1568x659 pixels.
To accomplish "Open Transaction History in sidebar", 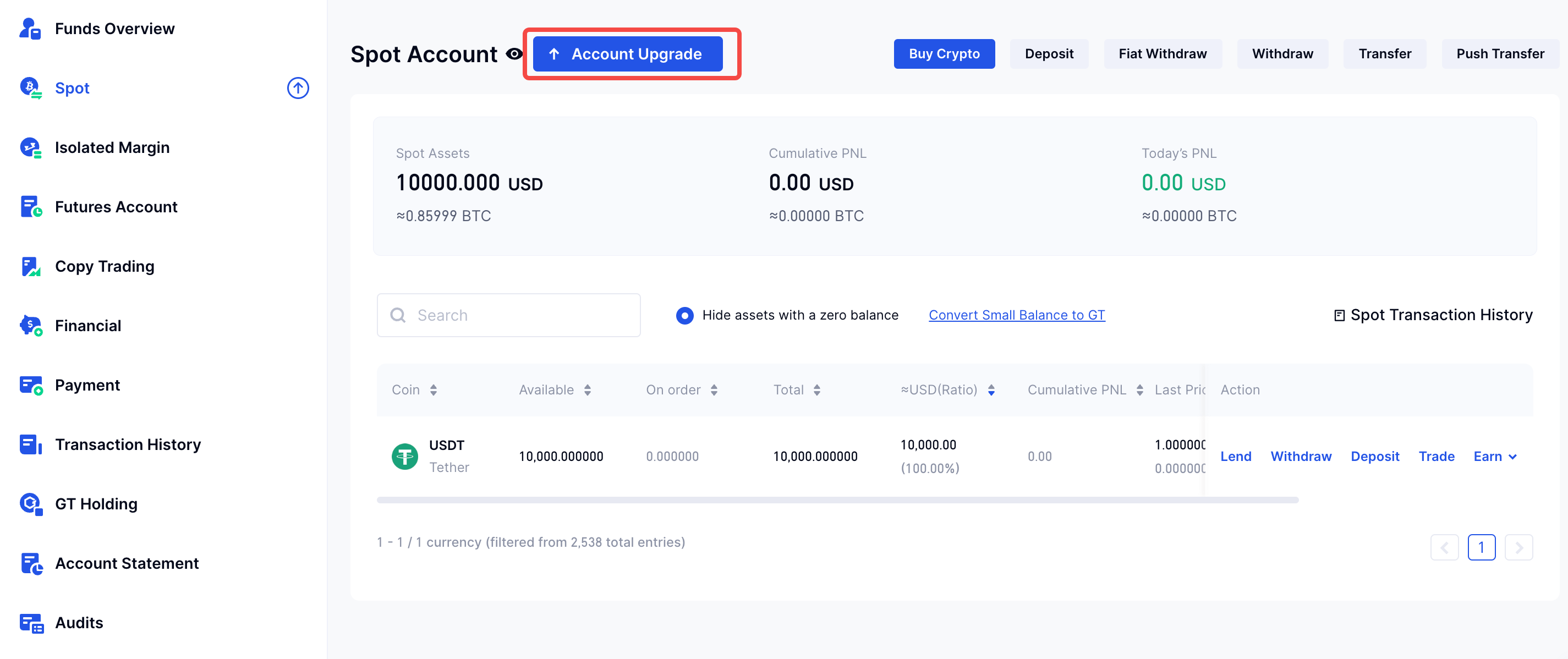I will 128,445.
